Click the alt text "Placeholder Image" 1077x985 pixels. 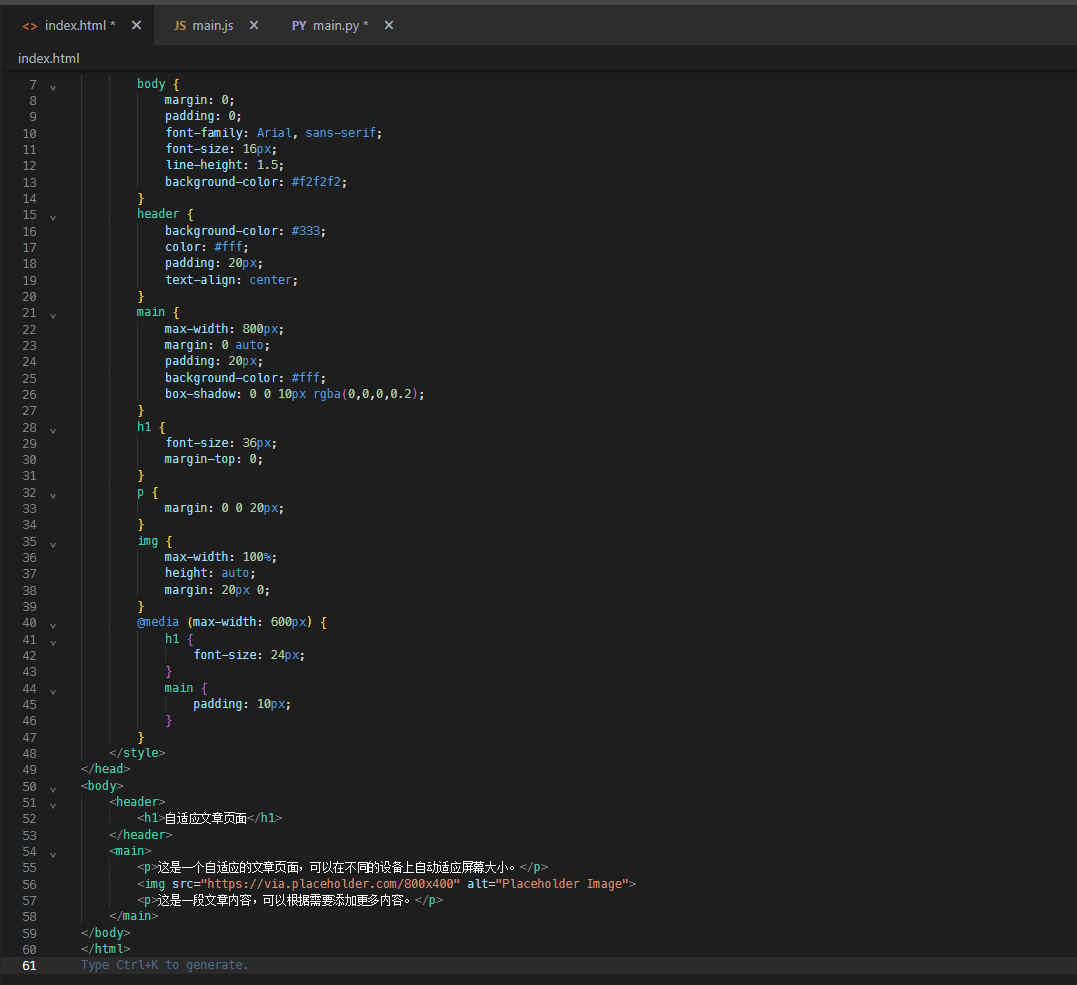pyautogui.click(x=562, y=884)
